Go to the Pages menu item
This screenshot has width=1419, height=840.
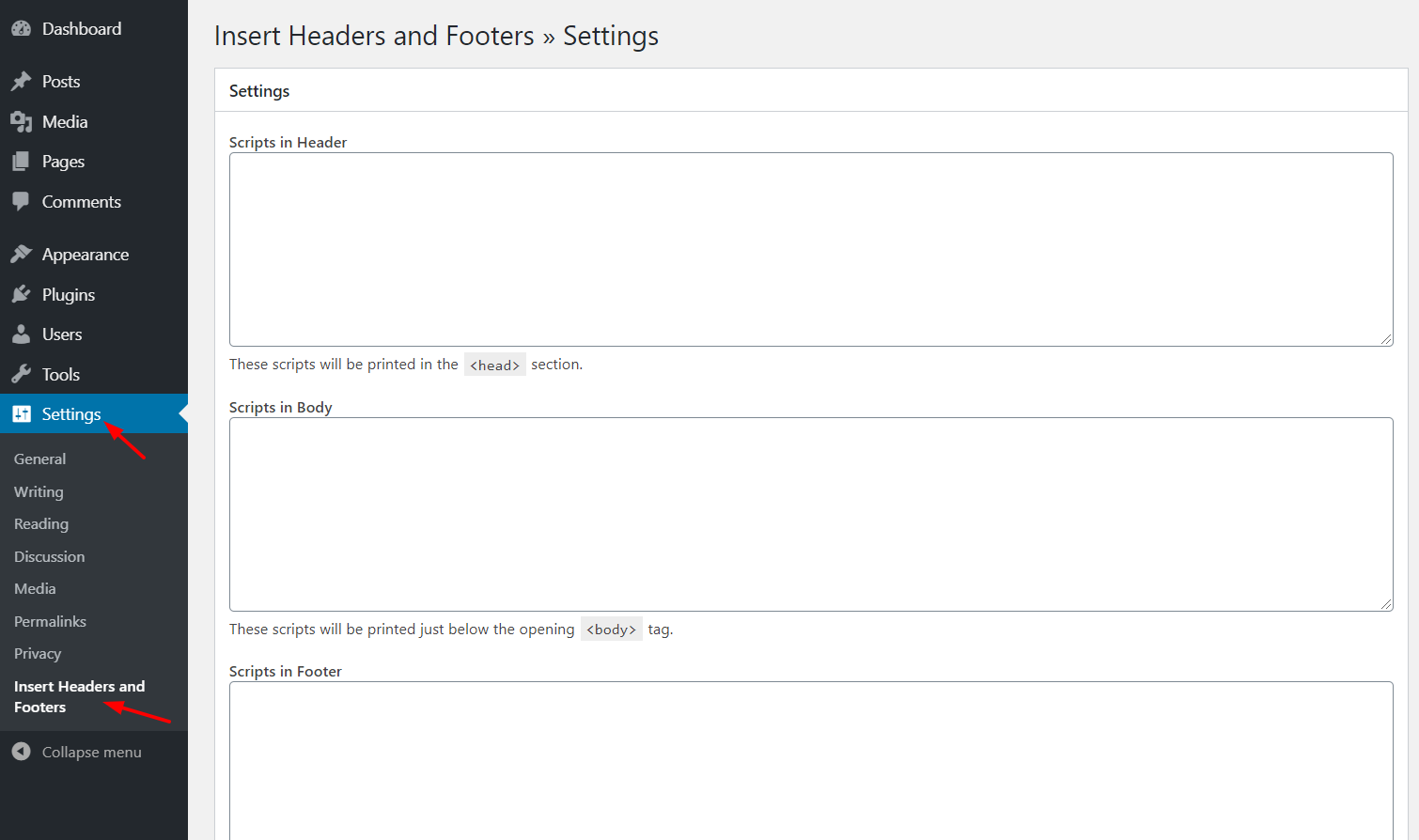pyautogui.click(x=94, y=162)
